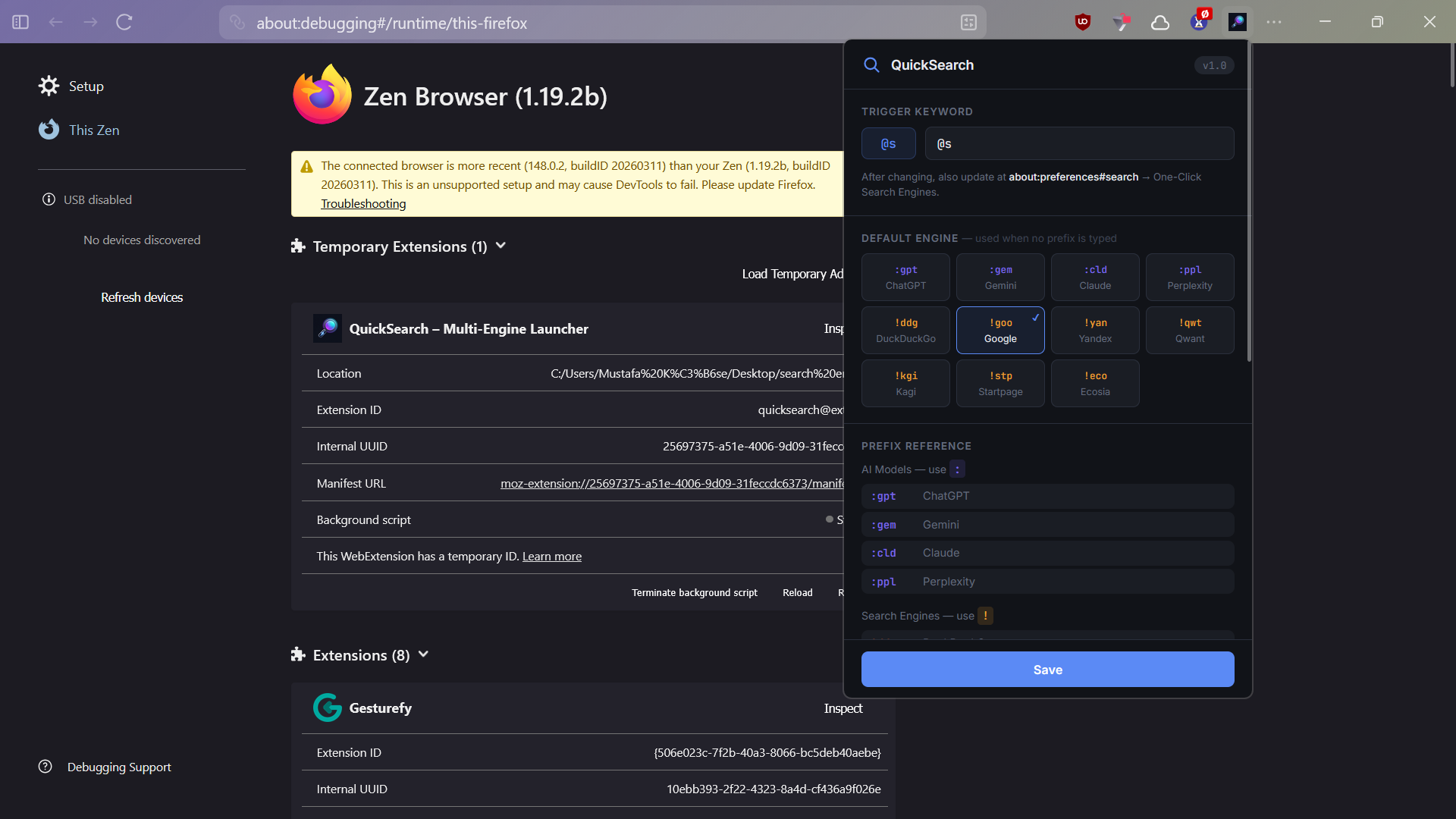
Task: Select DuckDuckGo as default engine
Action: [905, 331]
